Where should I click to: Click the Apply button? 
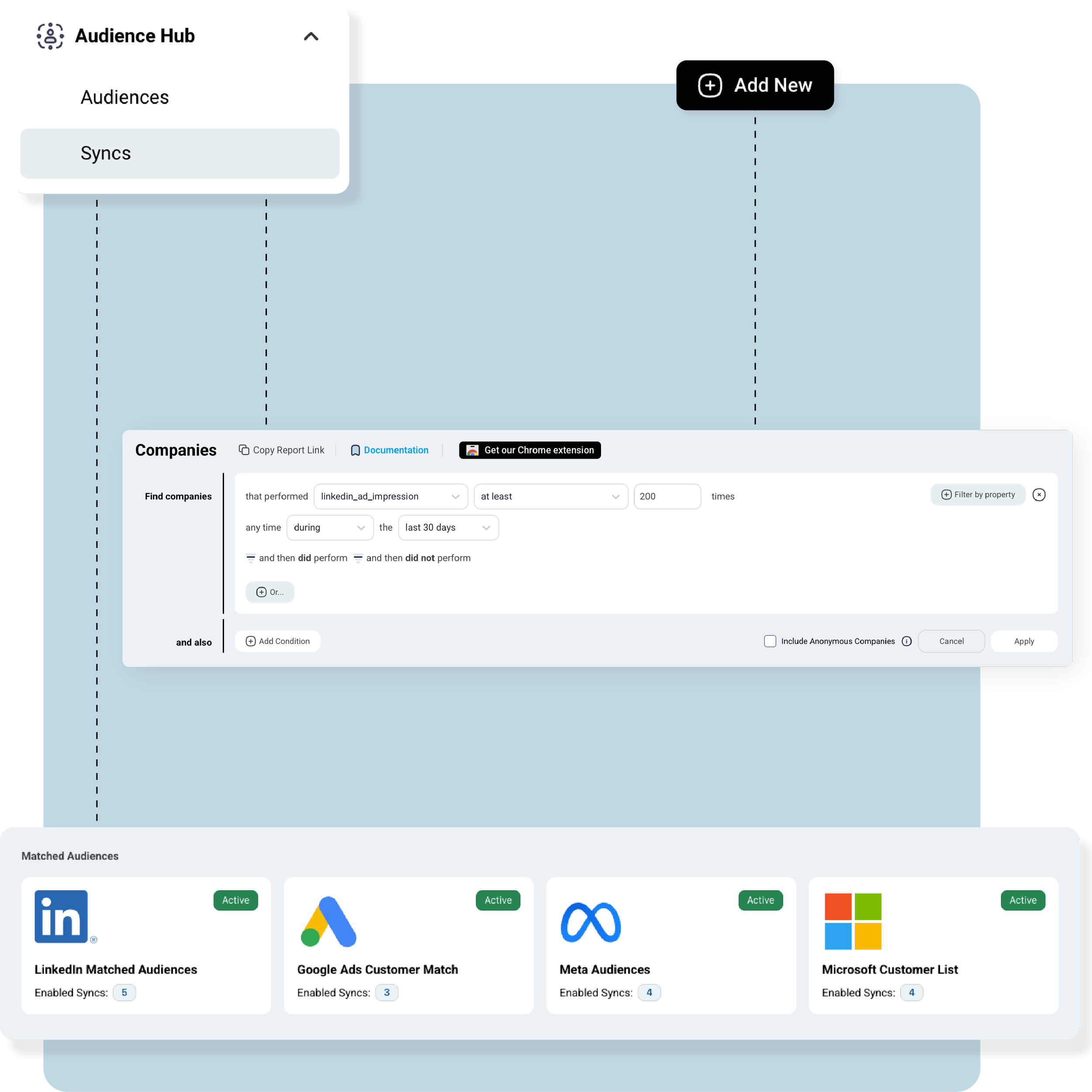tap(1023, 641)
